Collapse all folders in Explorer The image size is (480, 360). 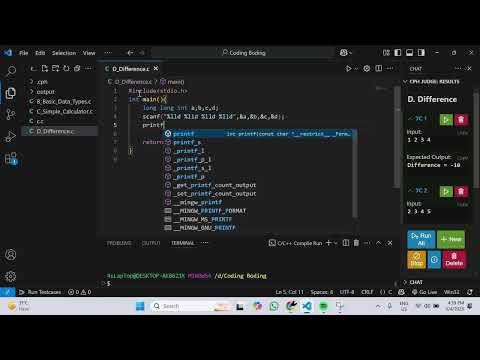77,69
